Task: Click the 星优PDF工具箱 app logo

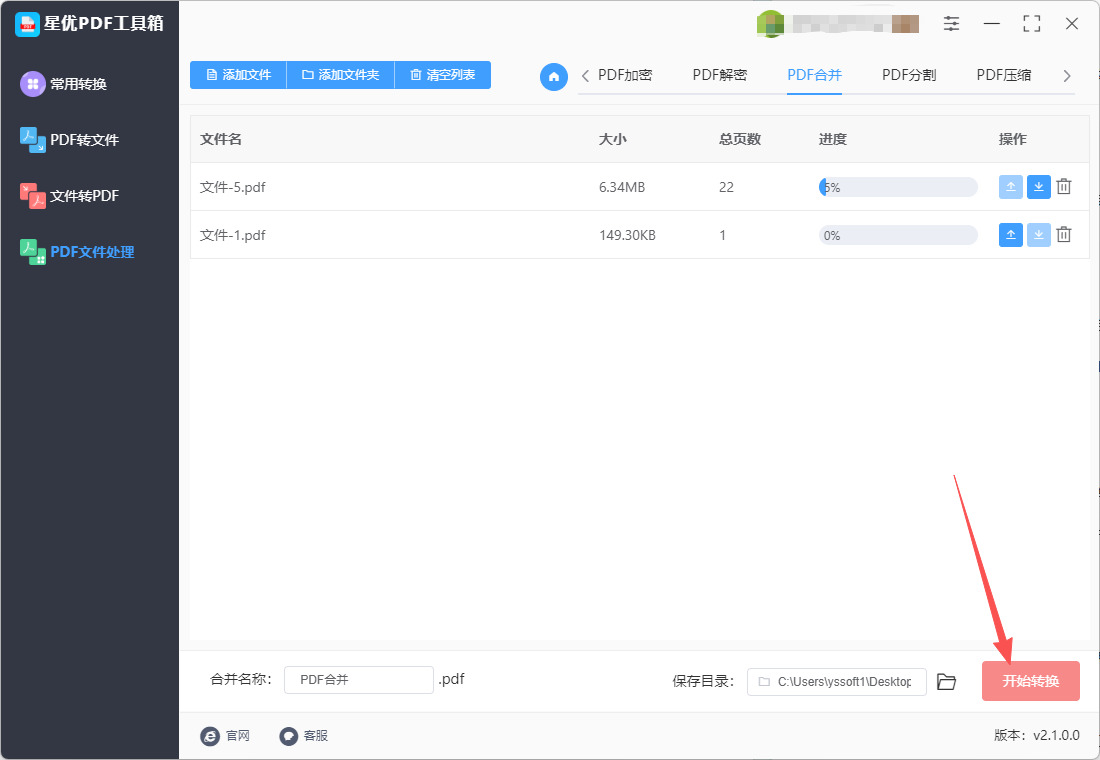Action: (27, 24)
